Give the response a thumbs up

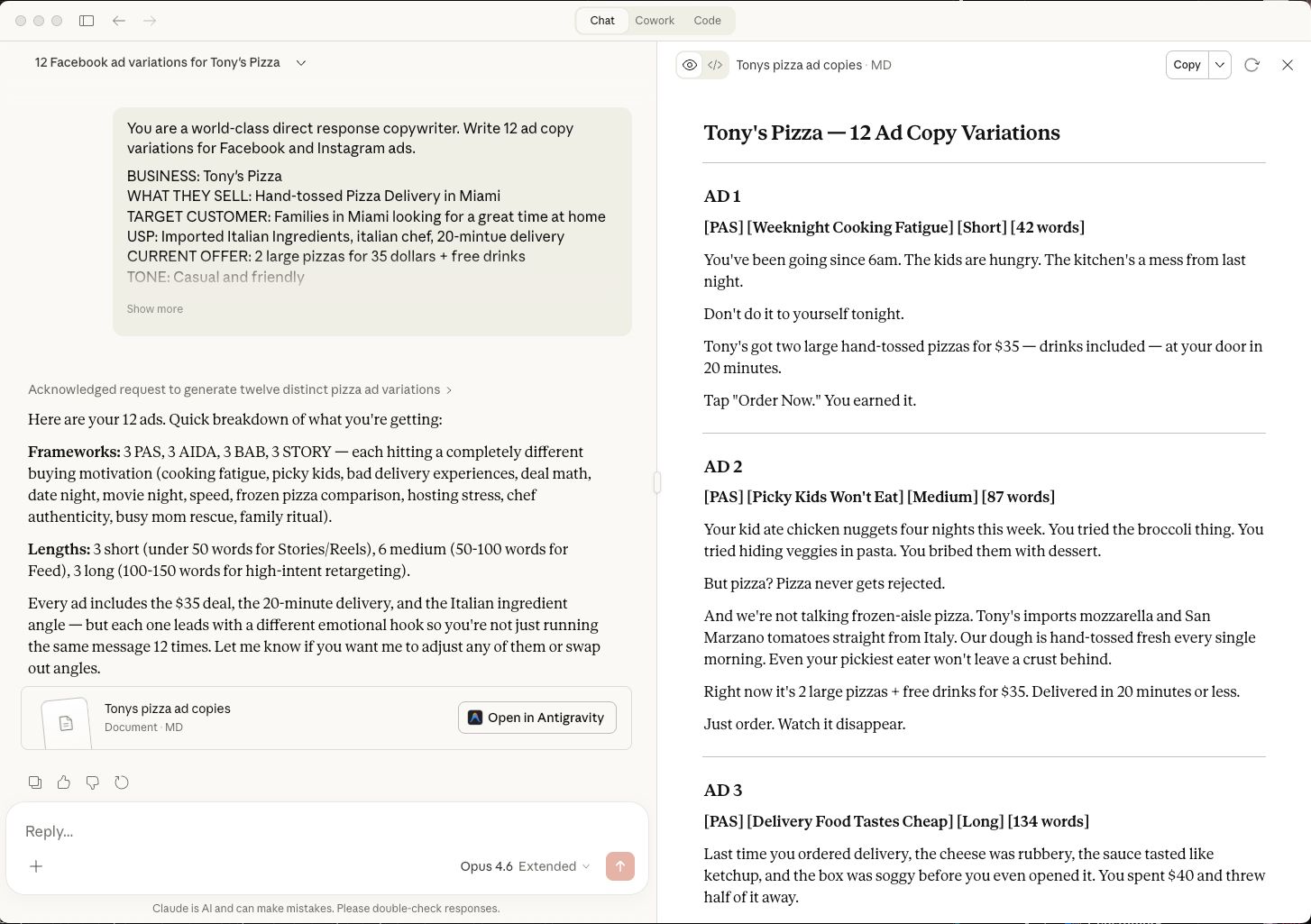(x=64, y=782)
